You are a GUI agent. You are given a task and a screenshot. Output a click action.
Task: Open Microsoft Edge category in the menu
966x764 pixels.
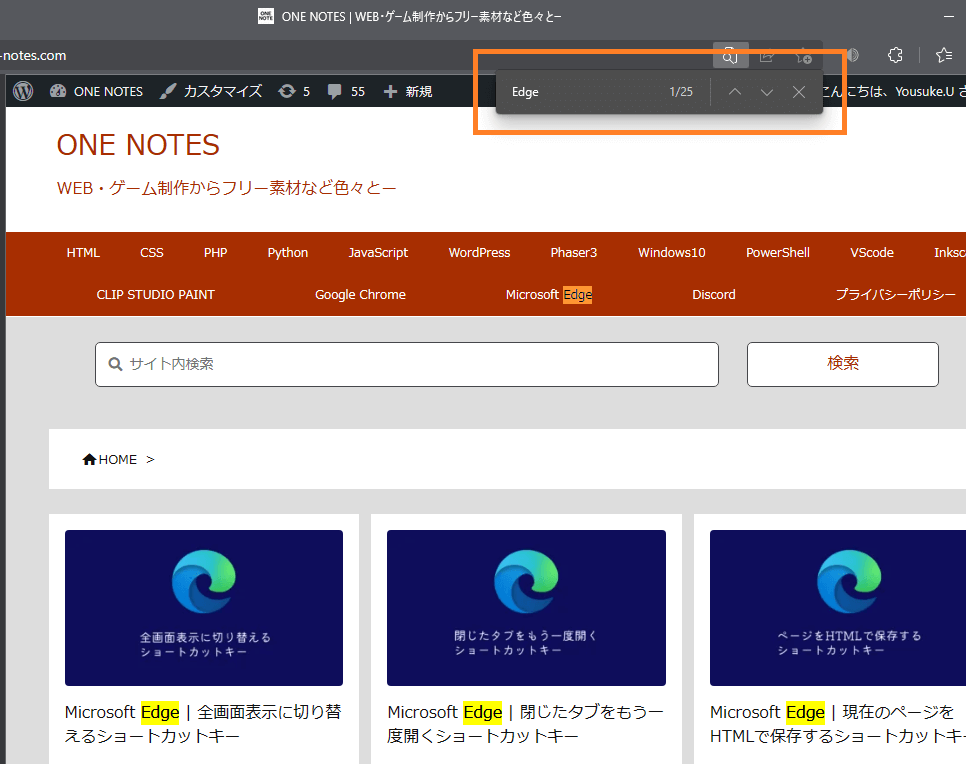(548, 294)
